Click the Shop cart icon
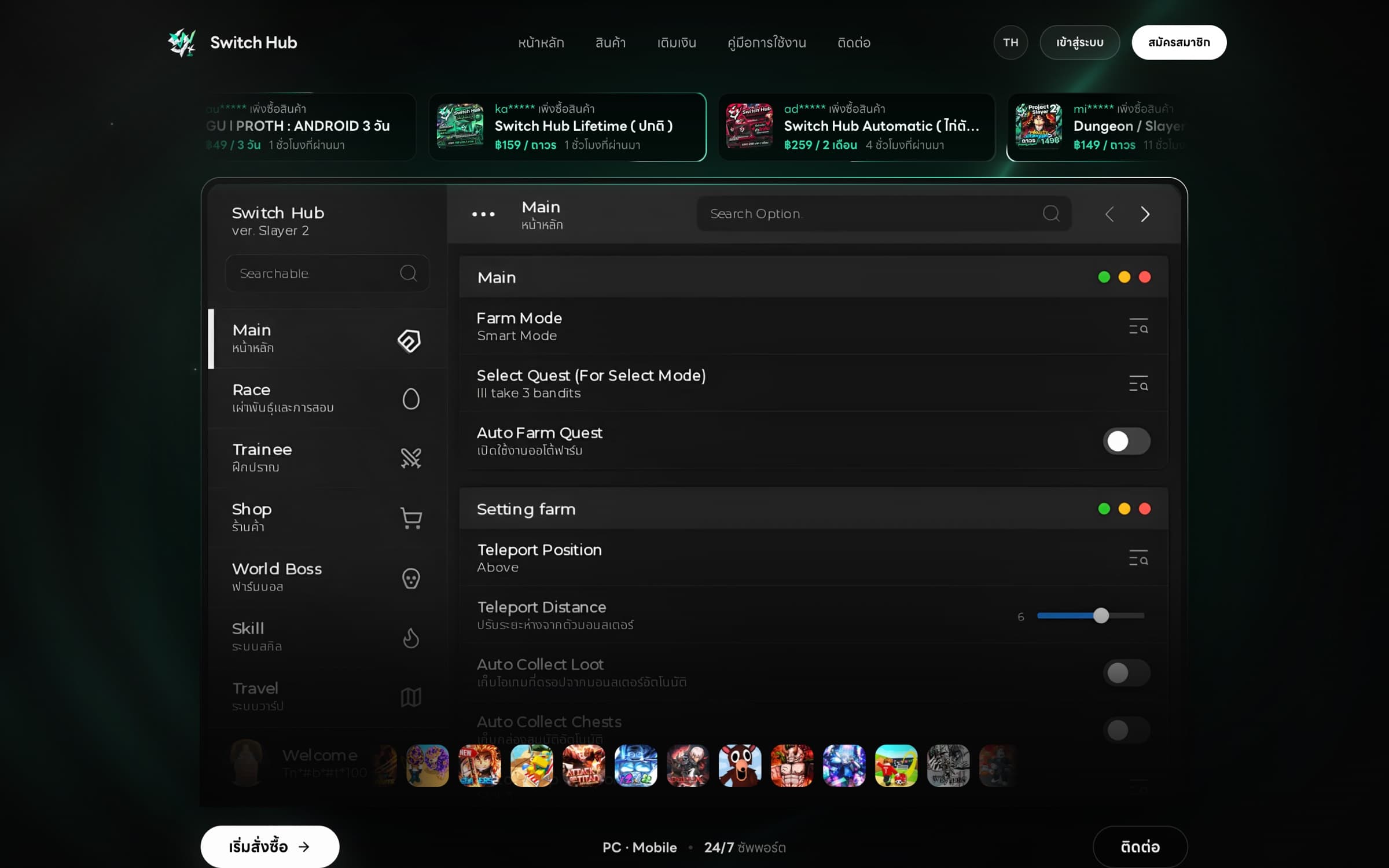The height and width of the screenshot is (868, 1389). (x=411, y=518)
